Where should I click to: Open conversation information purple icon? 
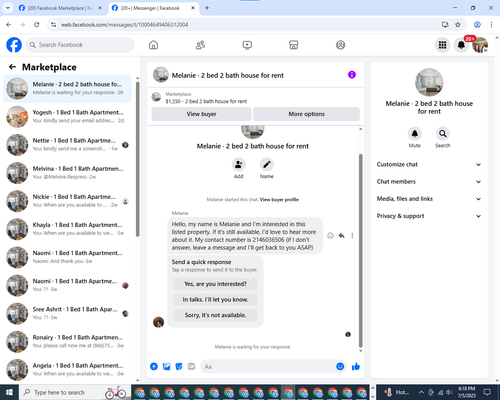352,75
